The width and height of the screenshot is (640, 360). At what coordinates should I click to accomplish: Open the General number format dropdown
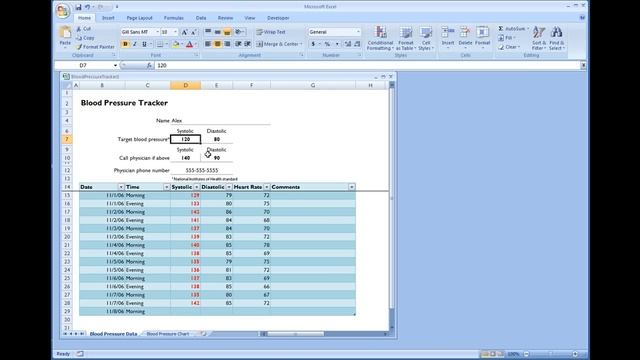coord(358,32)
